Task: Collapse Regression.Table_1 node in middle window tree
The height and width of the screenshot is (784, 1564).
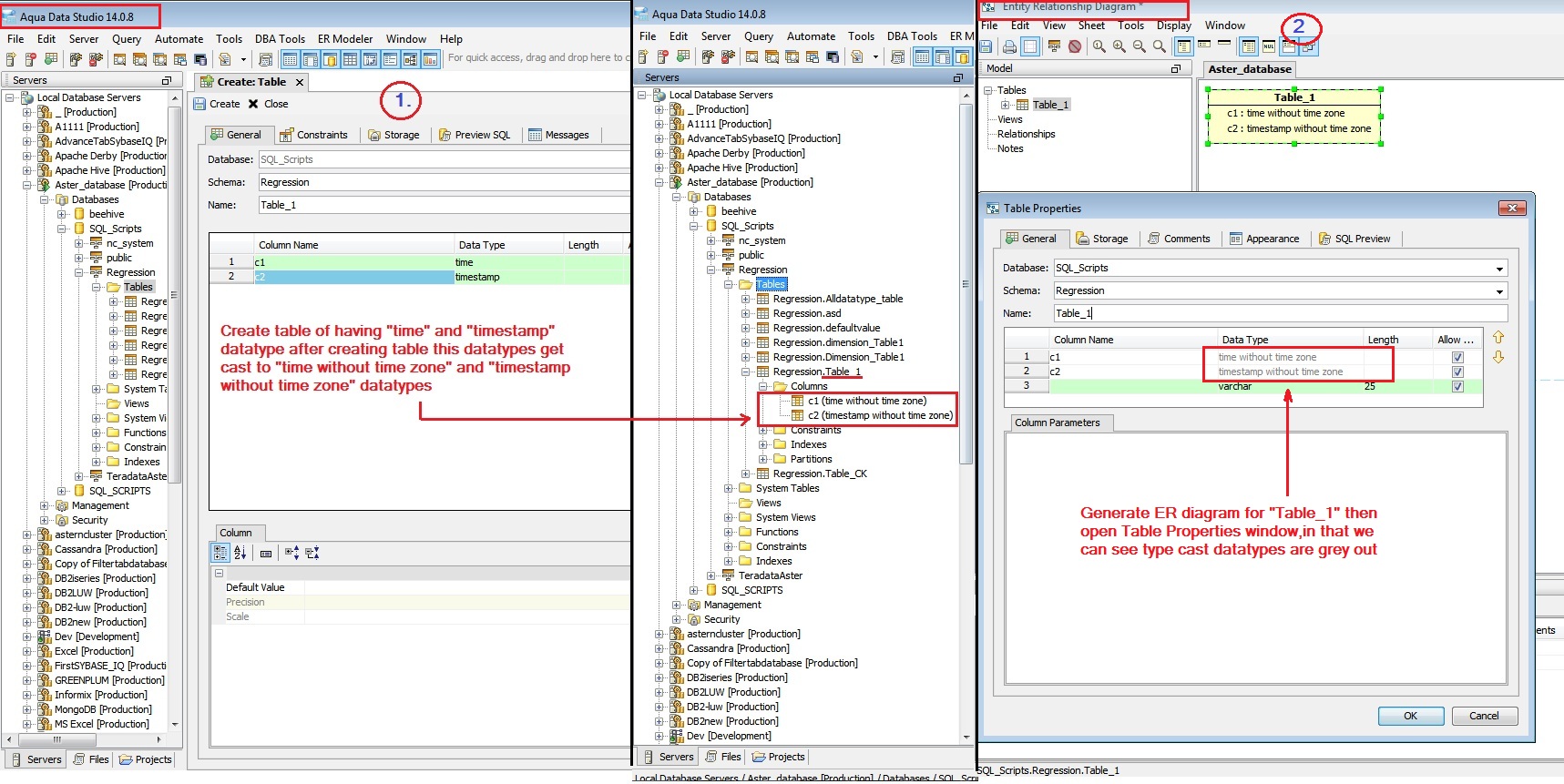Action: (x=745, y=372)
